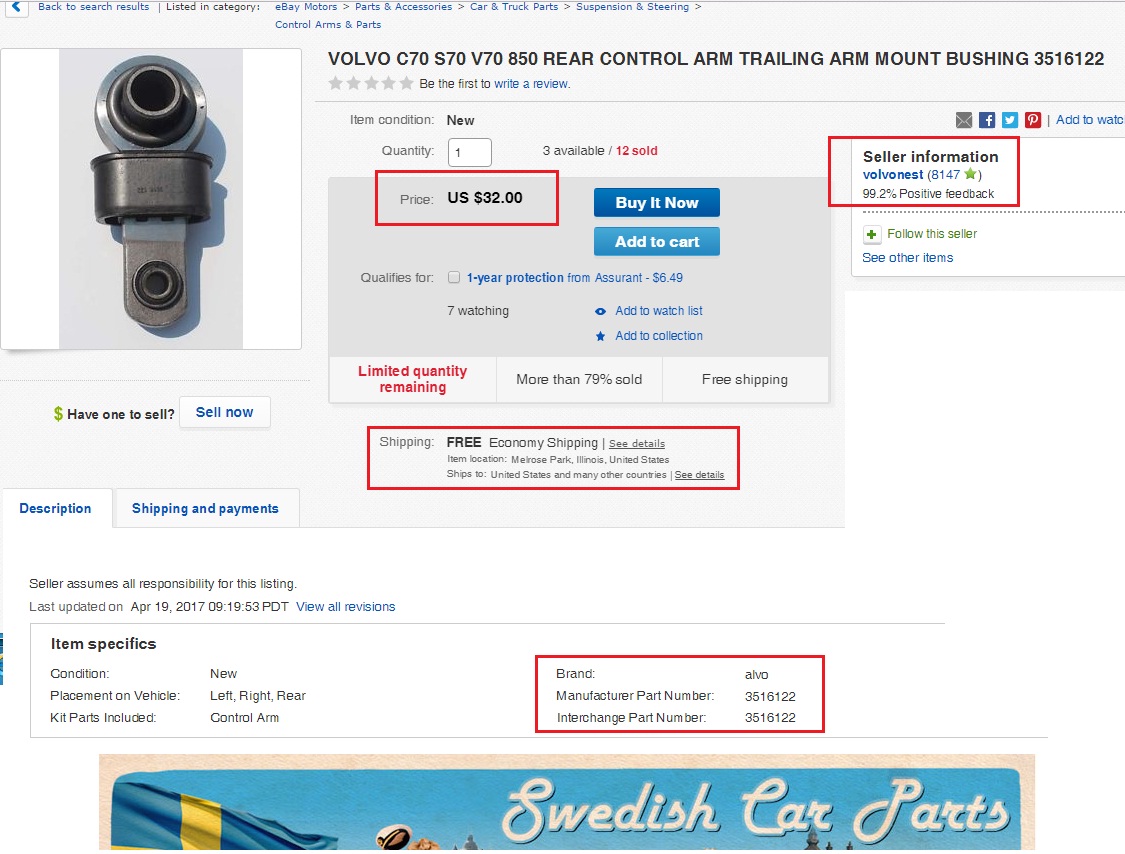Open View all revisions link
The width and height of the screenshot is (1125, 854).
click(x=345, y=607)
